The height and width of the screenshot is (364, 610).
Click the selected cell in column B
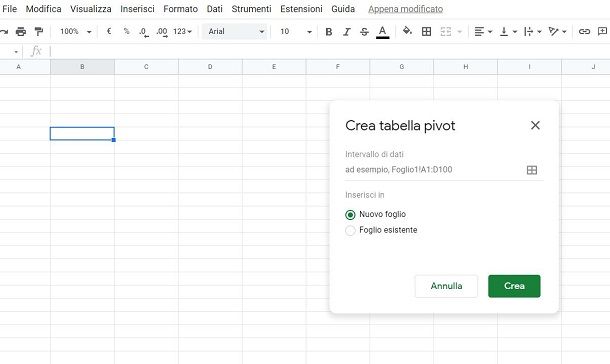(x=82, y=133)
